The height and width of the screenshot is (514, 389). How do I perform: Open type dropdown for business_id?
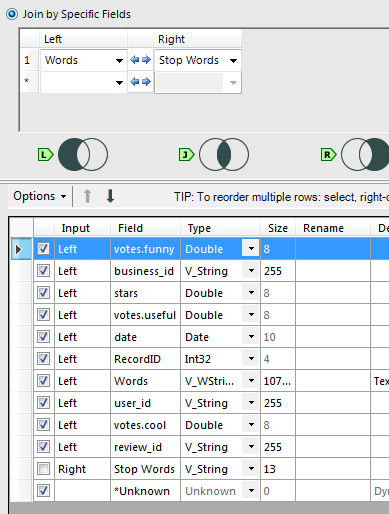tap(251, 271)
